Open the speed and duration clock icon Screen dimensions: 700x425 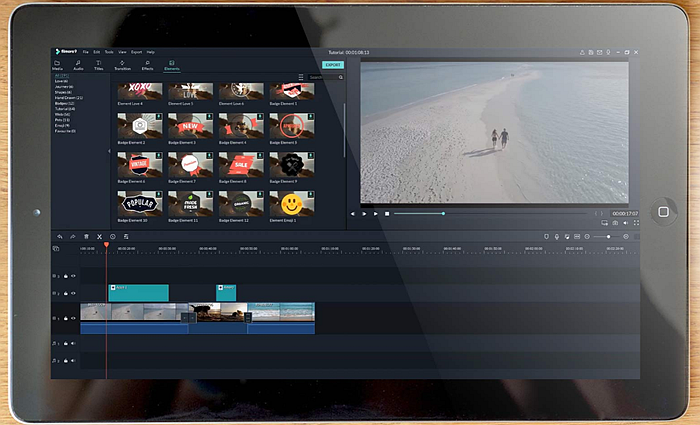[112, 237]
